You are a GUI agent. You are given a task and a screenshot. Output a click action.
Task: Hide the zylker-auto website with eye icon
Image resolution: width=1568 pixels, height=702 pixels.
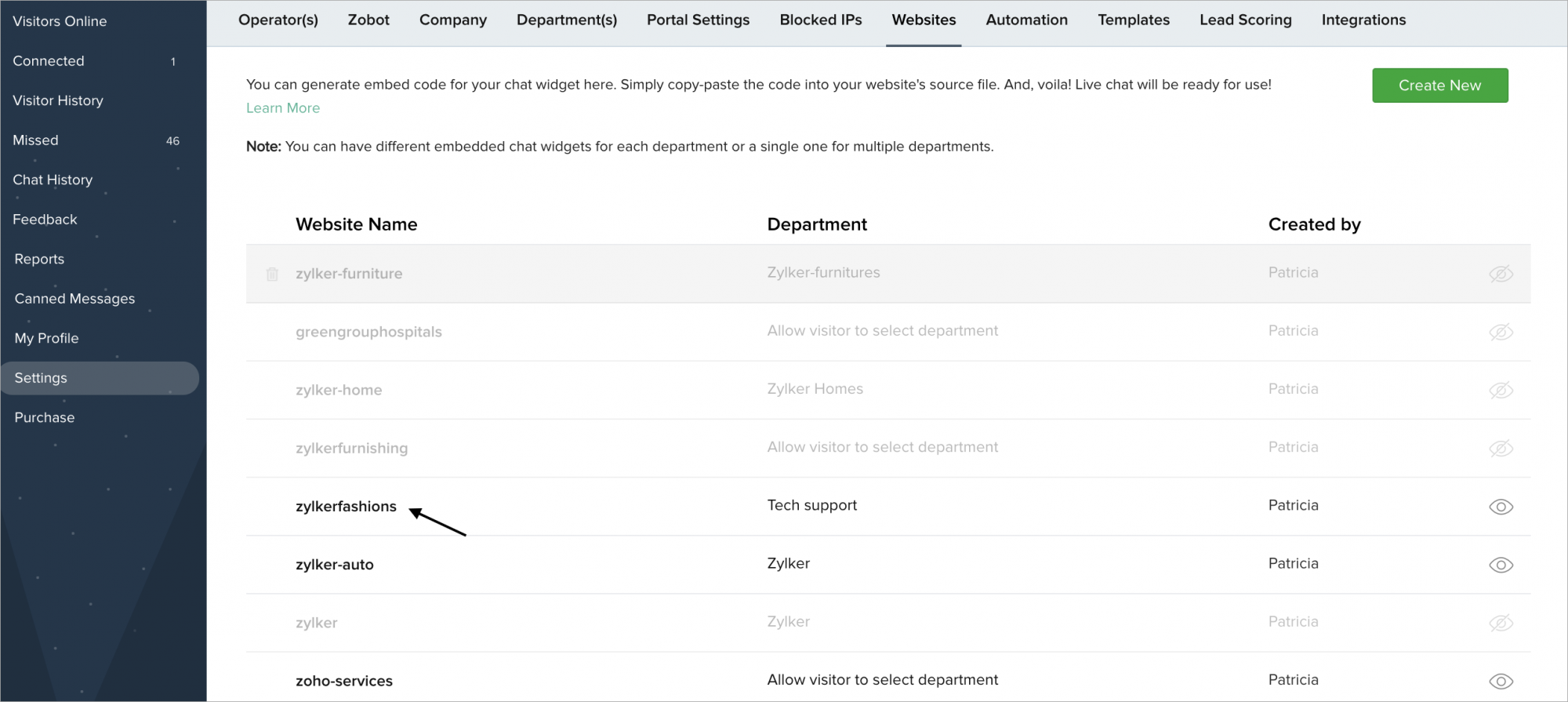pos(1501,565)
